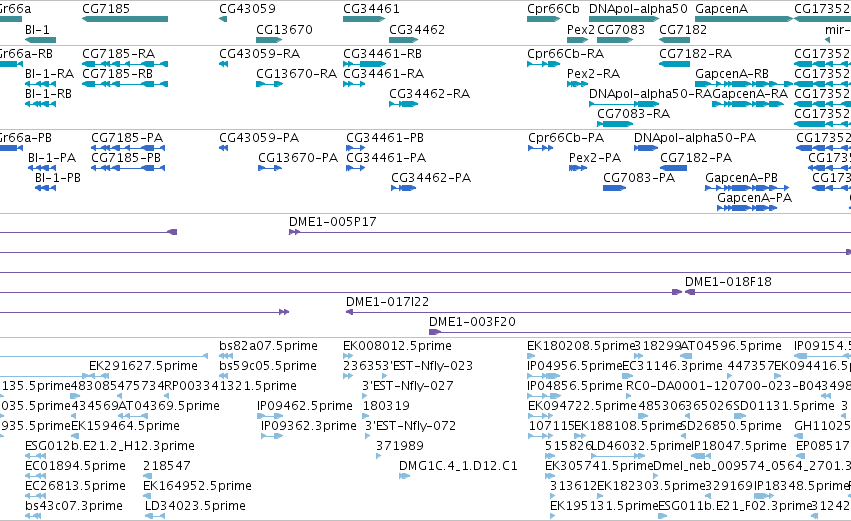
Task: Click protein CG7185-PA
Action: [x=128, y=148]
